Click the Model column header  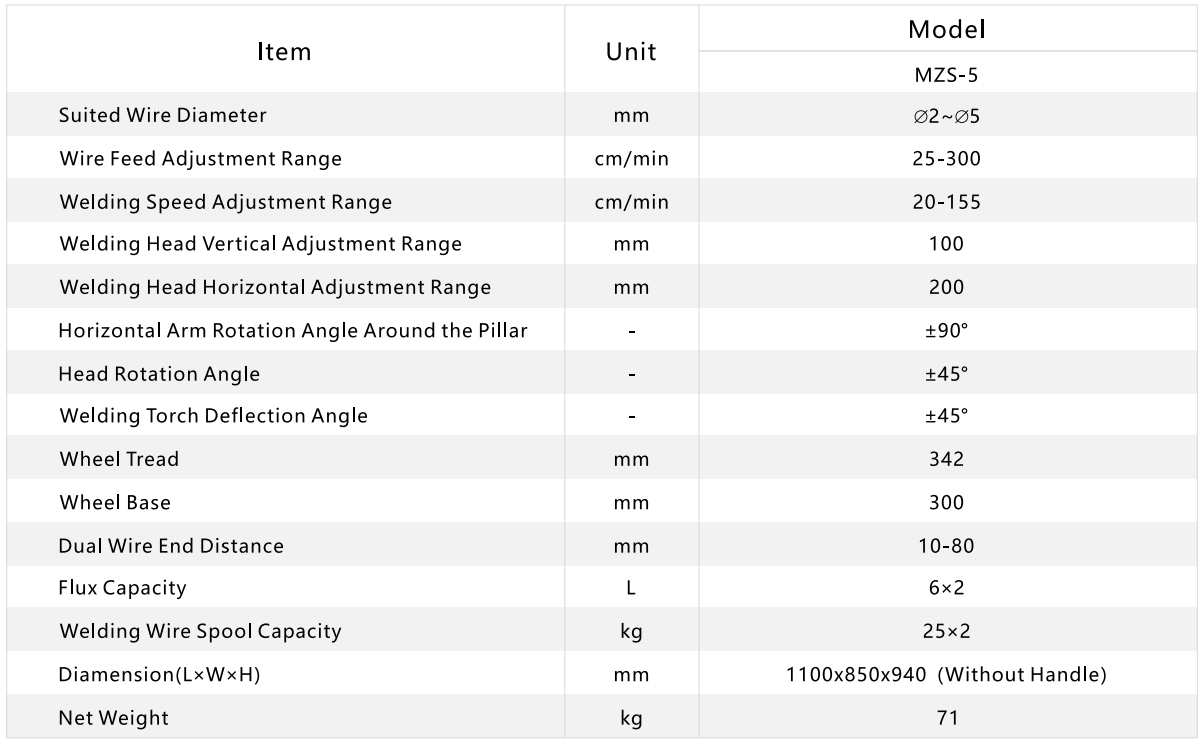click(946, 29)
